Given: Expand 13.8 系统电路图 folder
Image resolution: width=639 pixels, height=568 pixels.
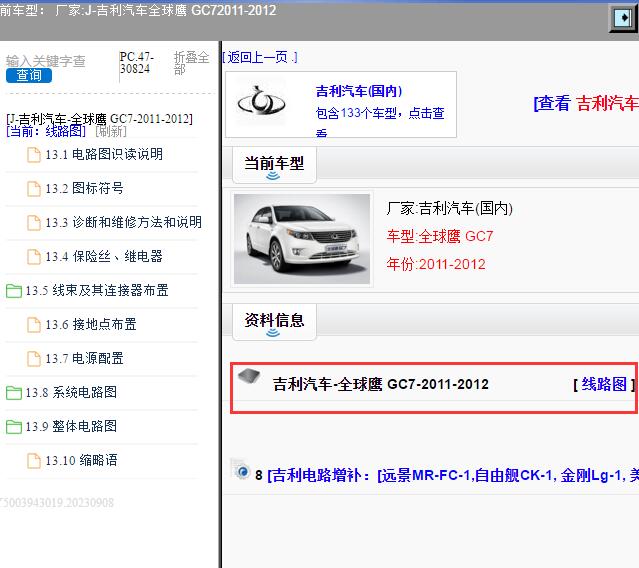Looking at the screenshot, I should point(71,392).
